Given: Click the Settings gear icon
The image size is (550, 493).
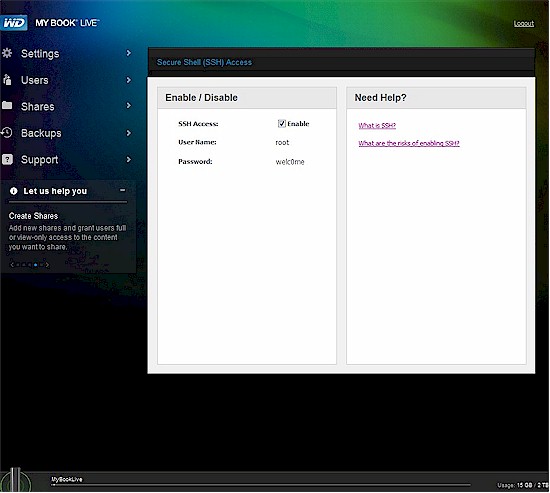Looking at the screenshot, I should pyautogui.click(x=7, y=53).
